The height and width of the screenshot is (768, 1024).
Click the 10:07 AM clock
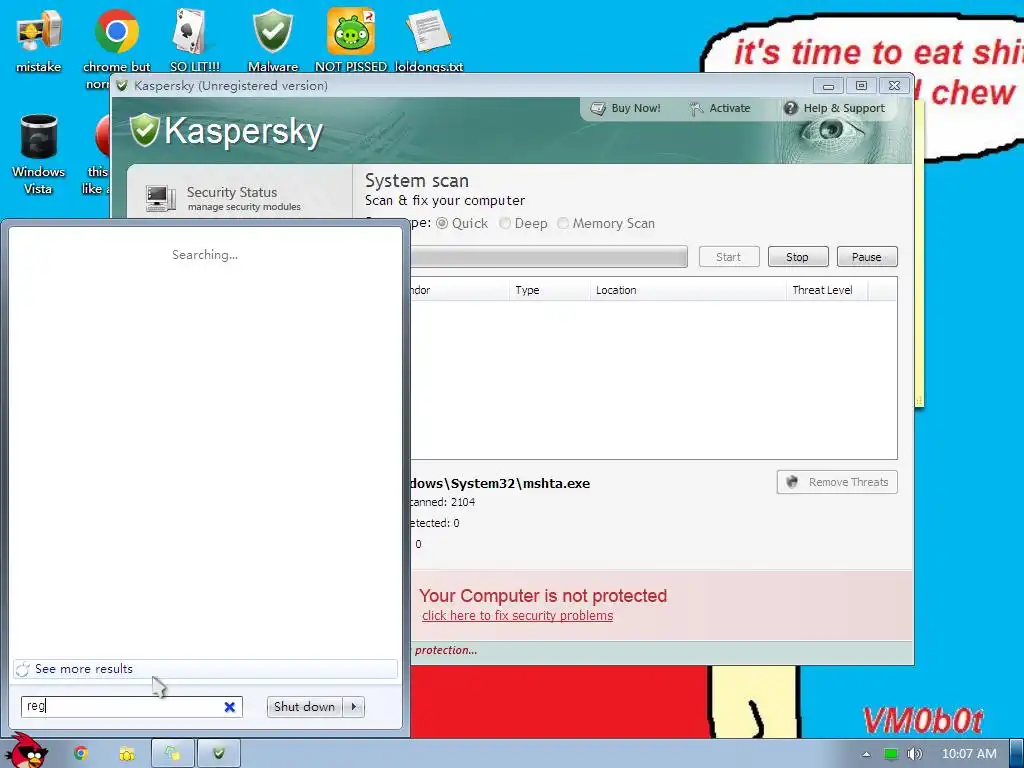click(969, 754)
